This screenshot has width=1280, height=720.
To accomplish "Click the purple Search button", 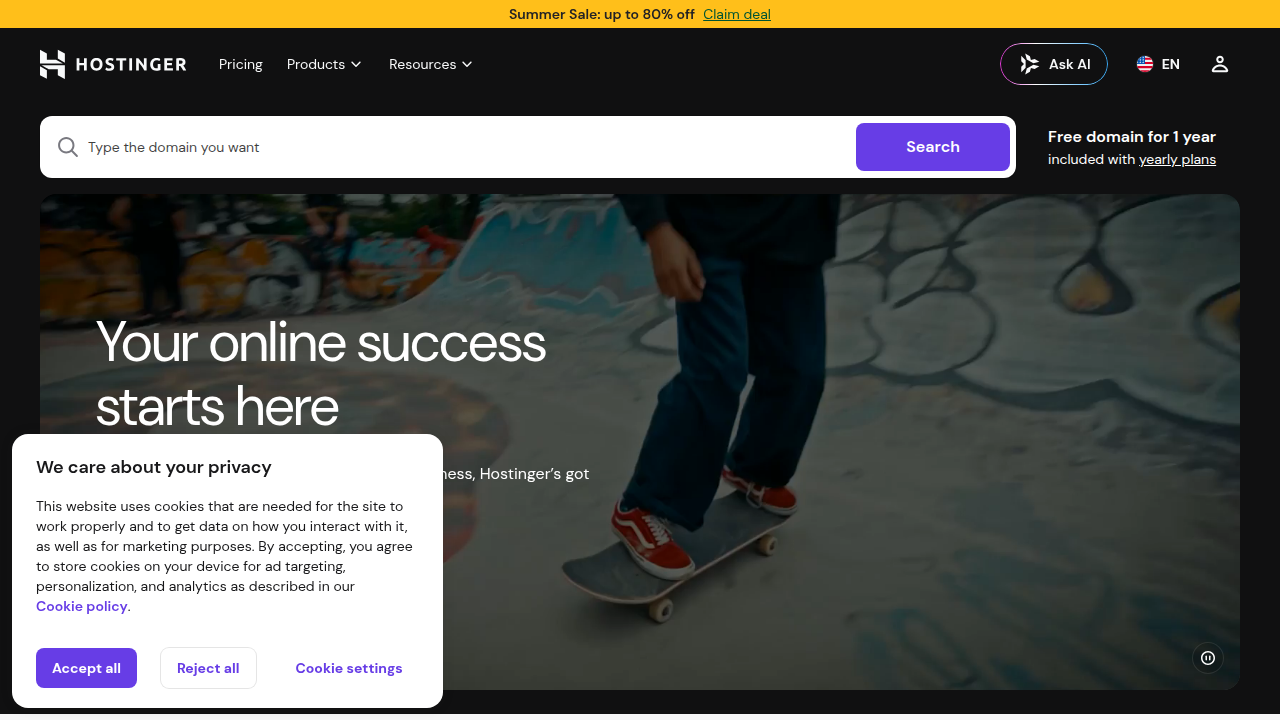I will click(x=933, y=147).
